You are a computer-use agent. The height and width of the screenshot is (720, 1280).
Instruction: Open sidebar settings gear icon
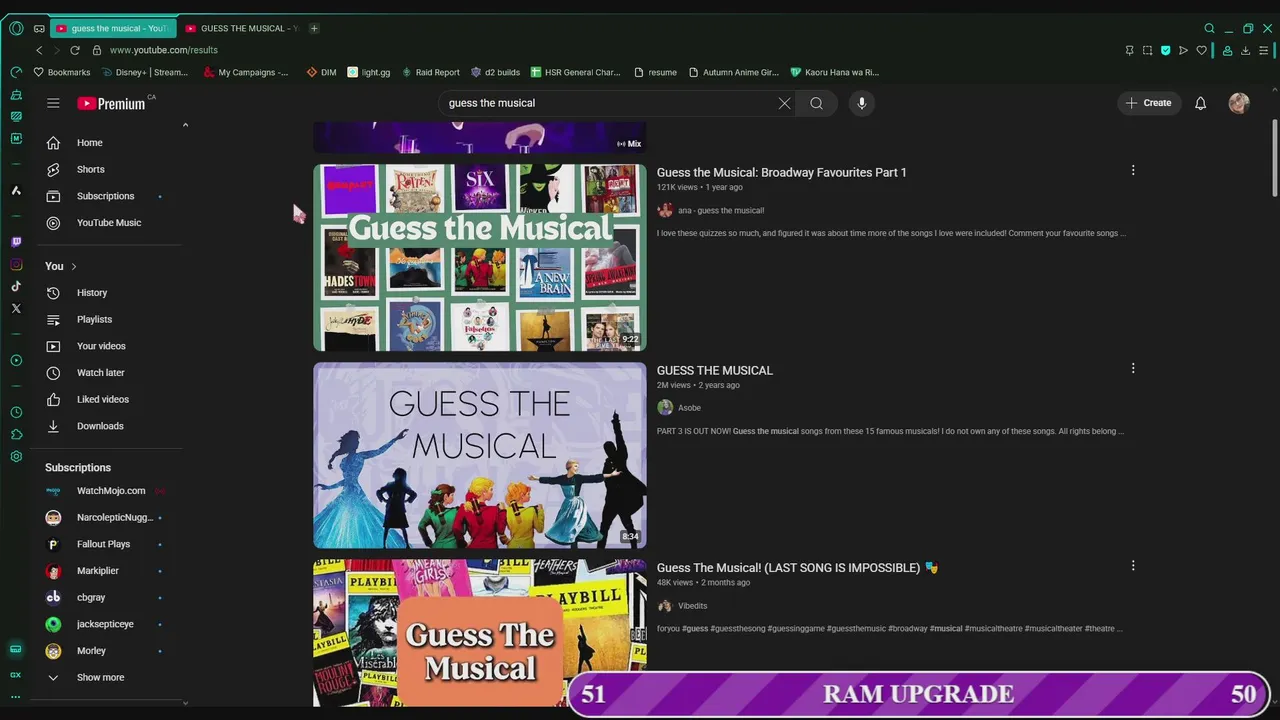click(x=16, y=457)
